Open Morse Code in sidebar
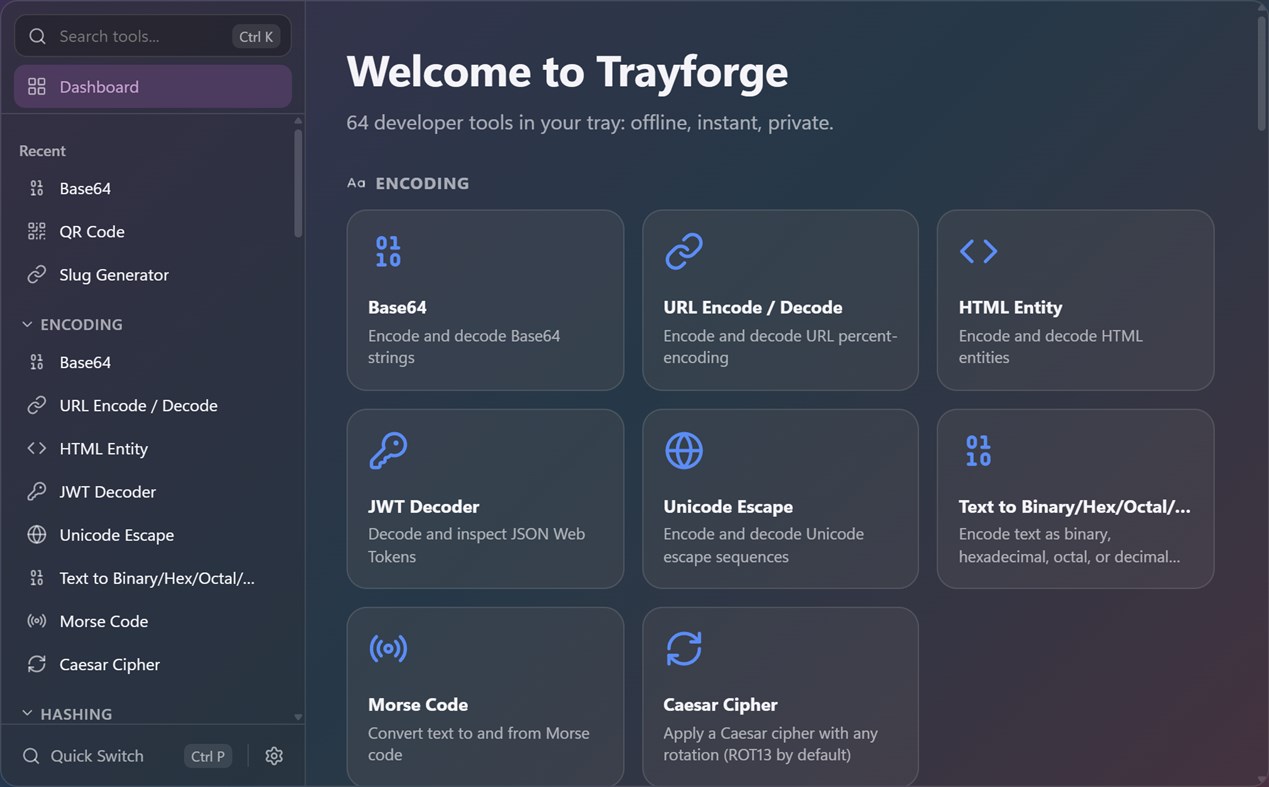 pos(153,621)
